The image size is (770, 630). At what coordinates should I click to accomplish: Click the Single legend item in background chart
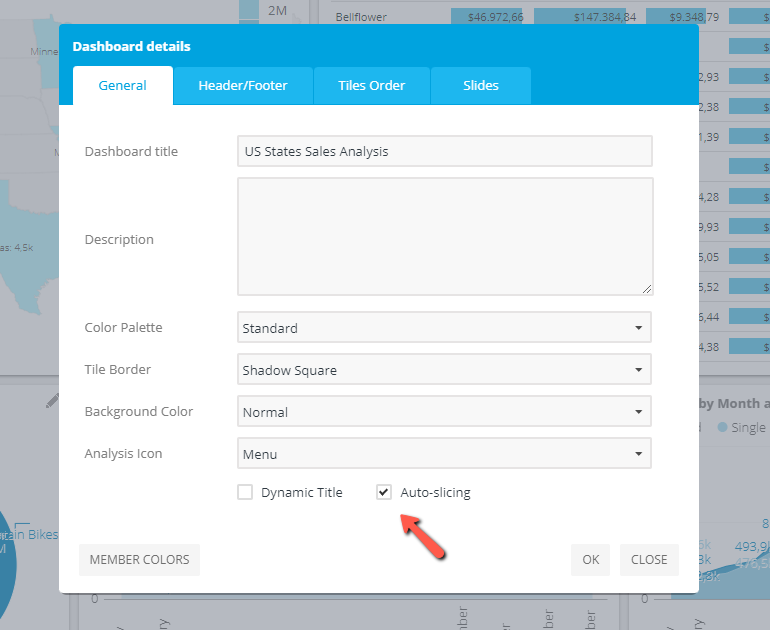(742, 428)
